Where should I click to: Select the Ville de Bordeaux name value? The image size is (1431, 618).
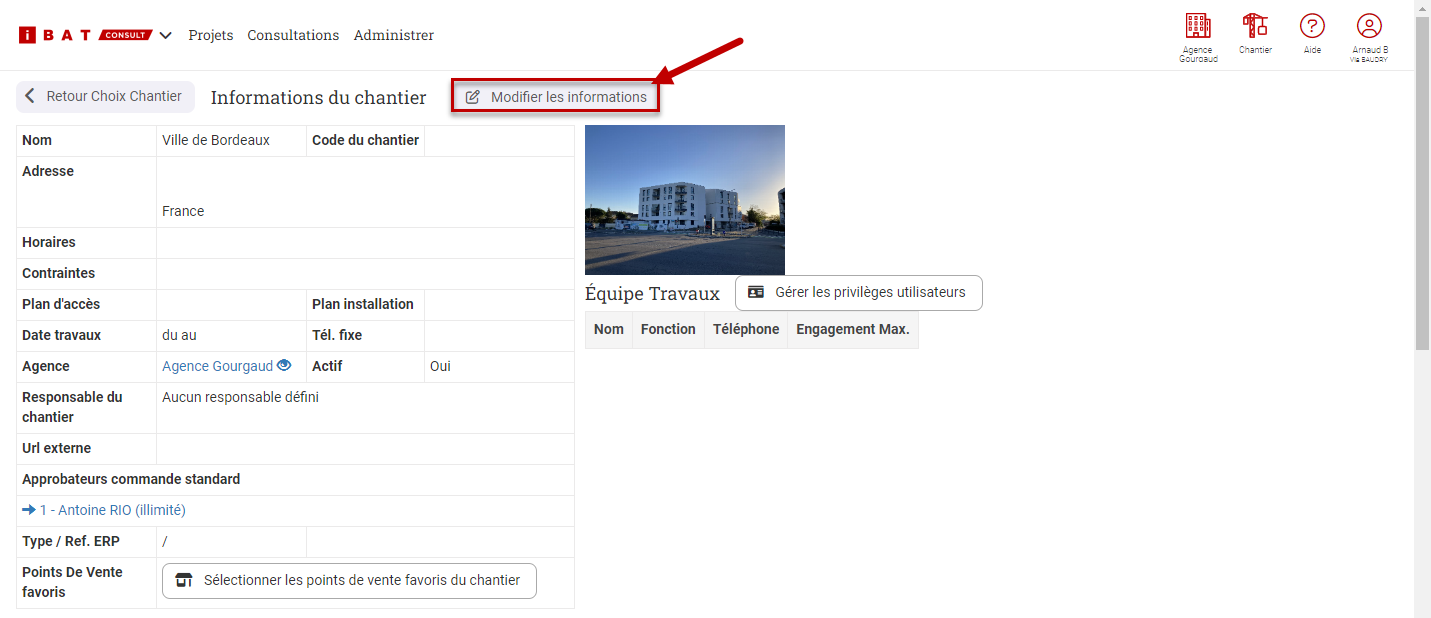tap(216, 141)
